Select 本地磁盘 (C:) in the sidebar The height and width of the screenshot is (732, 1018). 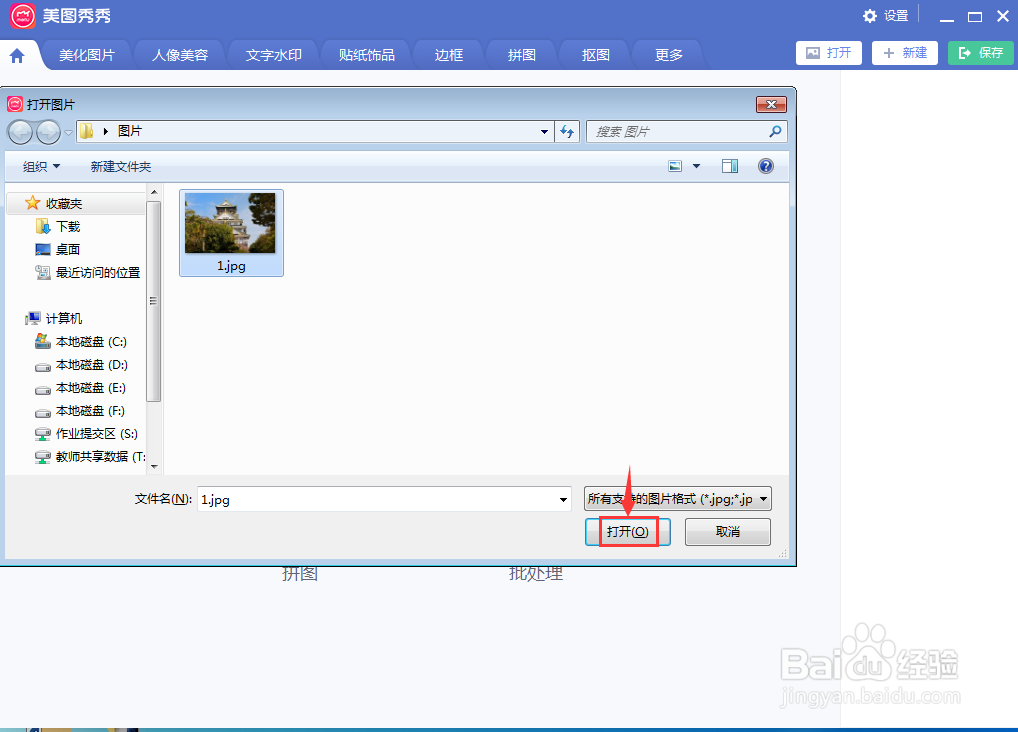[x=90, y=341]
